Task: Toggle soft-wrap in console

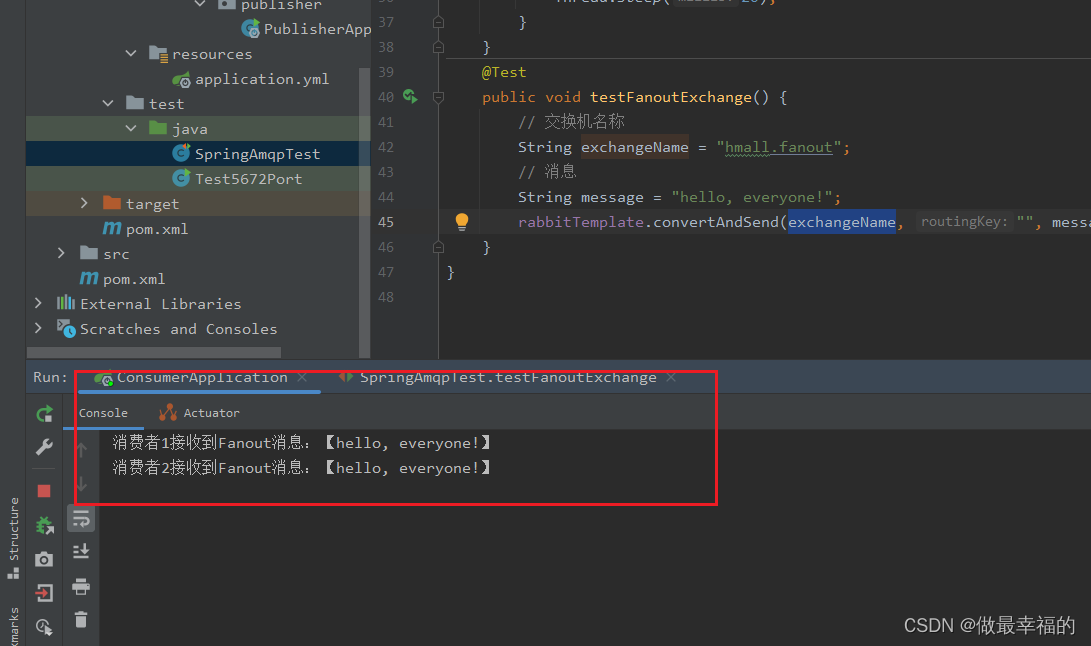Action: [81, 519]
